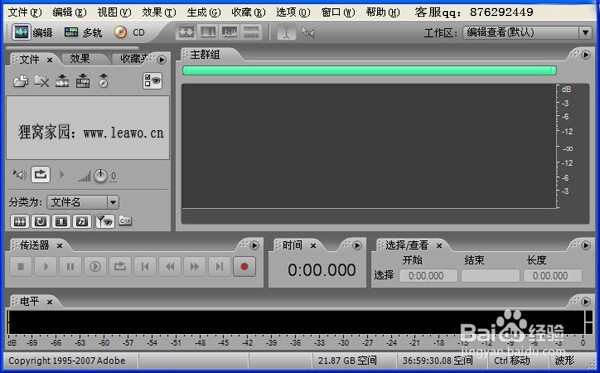The height and width of the screenshot is (373, 600).
Task: Switch to CD view
Action: click(129, 33)
